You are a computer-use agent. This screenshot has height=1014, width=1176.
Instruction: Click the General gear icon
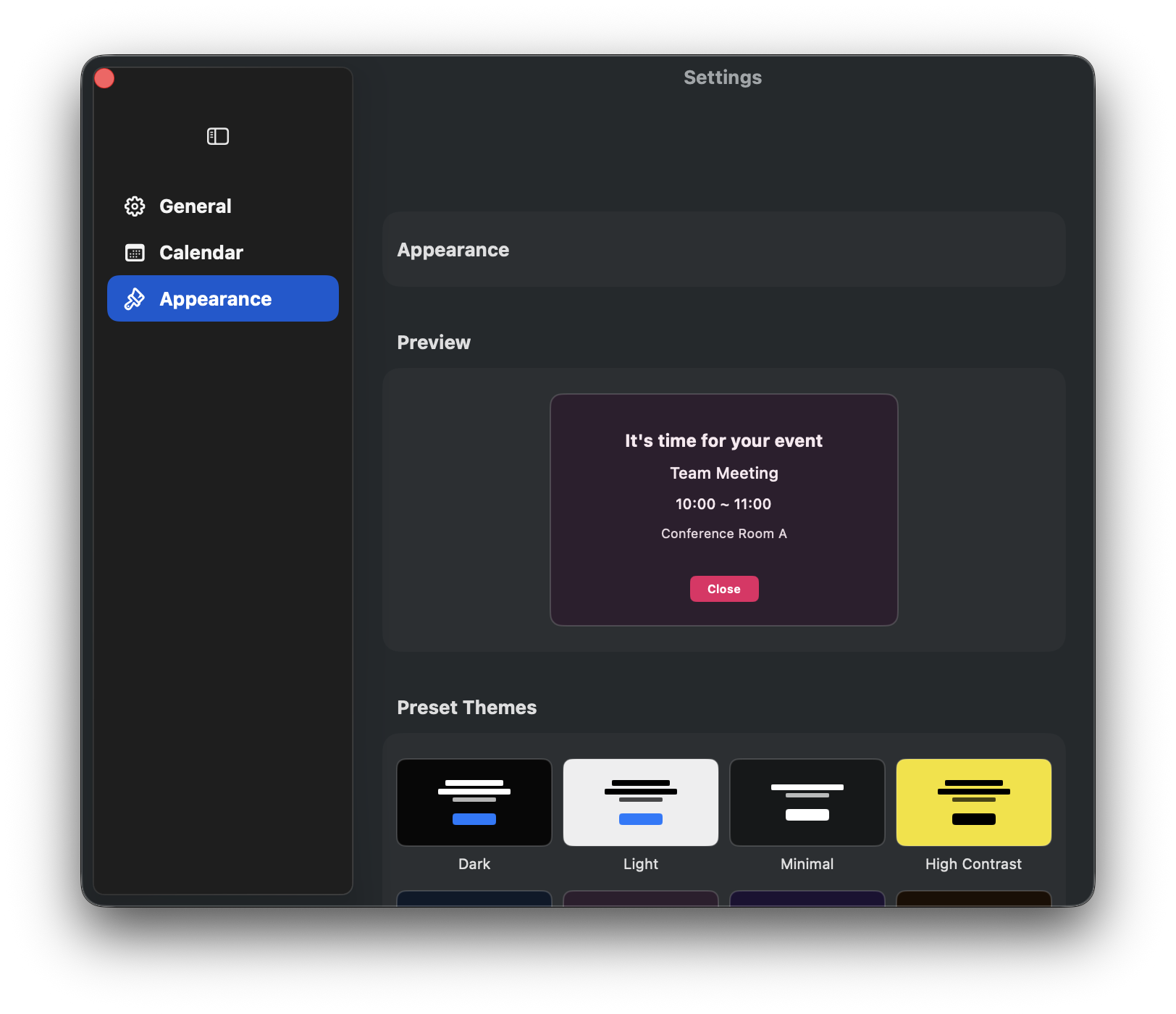[135, 206]
